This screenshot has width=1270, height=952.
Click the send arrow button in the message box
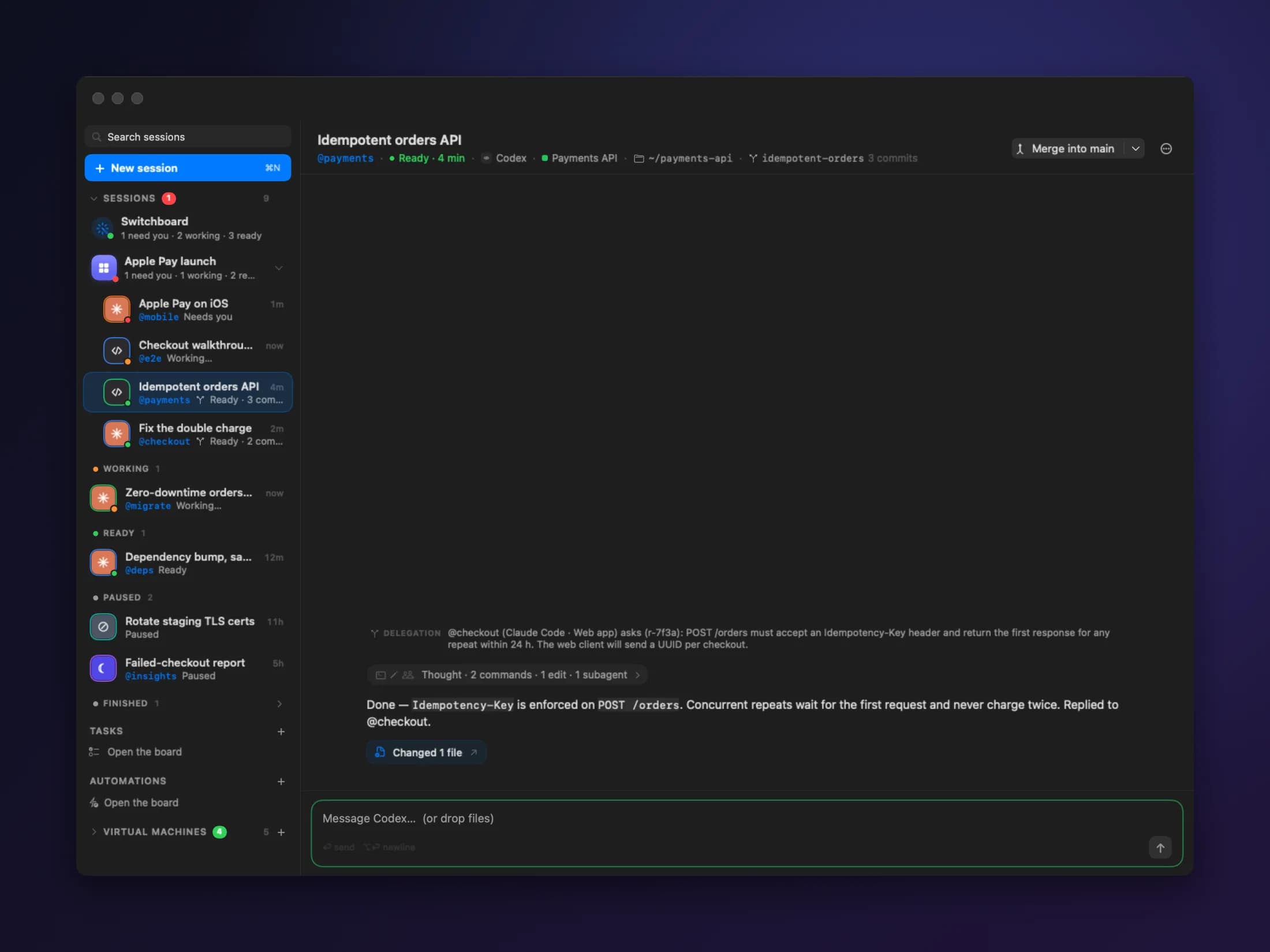click(1160, 848)
